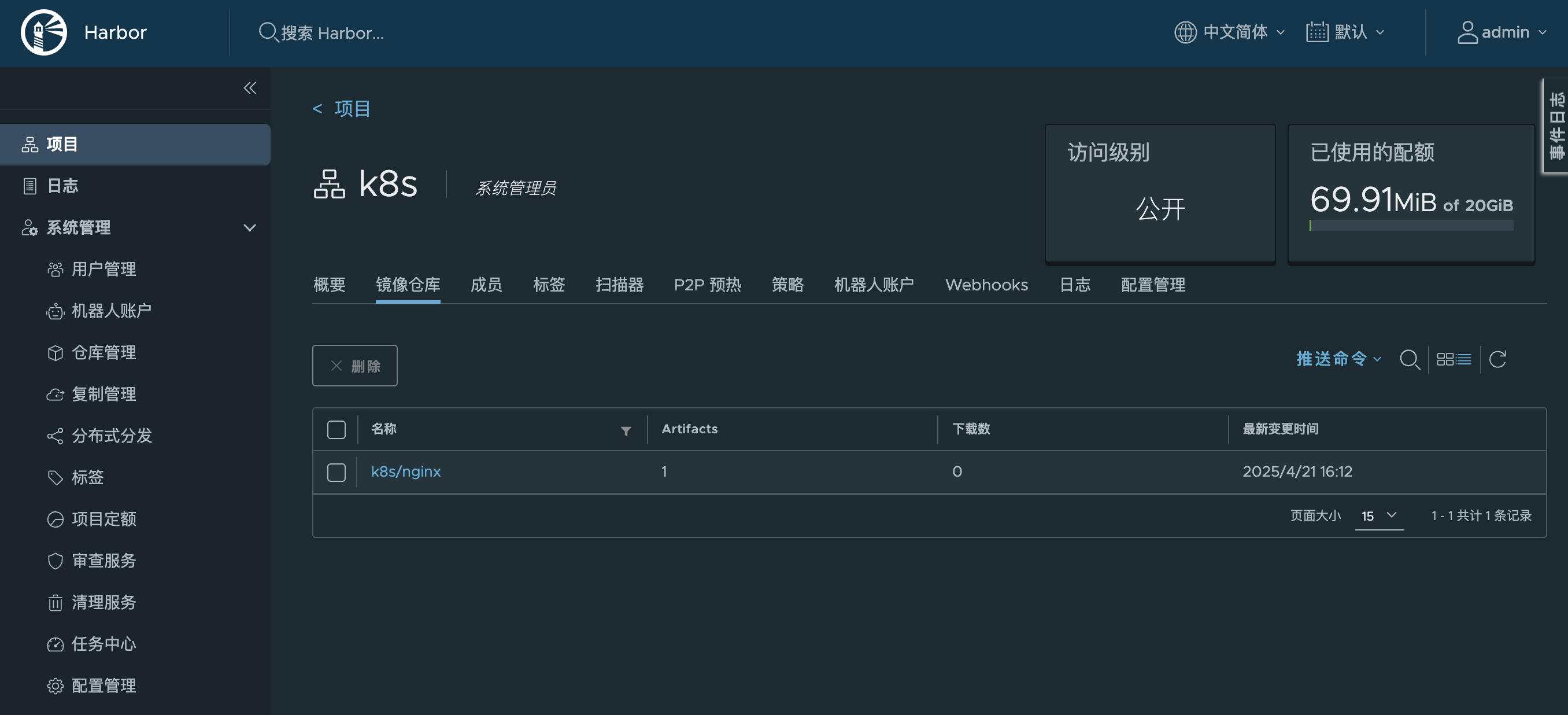Click the 删除 button
This screenshot has width=1568, height=715.
pyautogui.click(x=355, y=366)
